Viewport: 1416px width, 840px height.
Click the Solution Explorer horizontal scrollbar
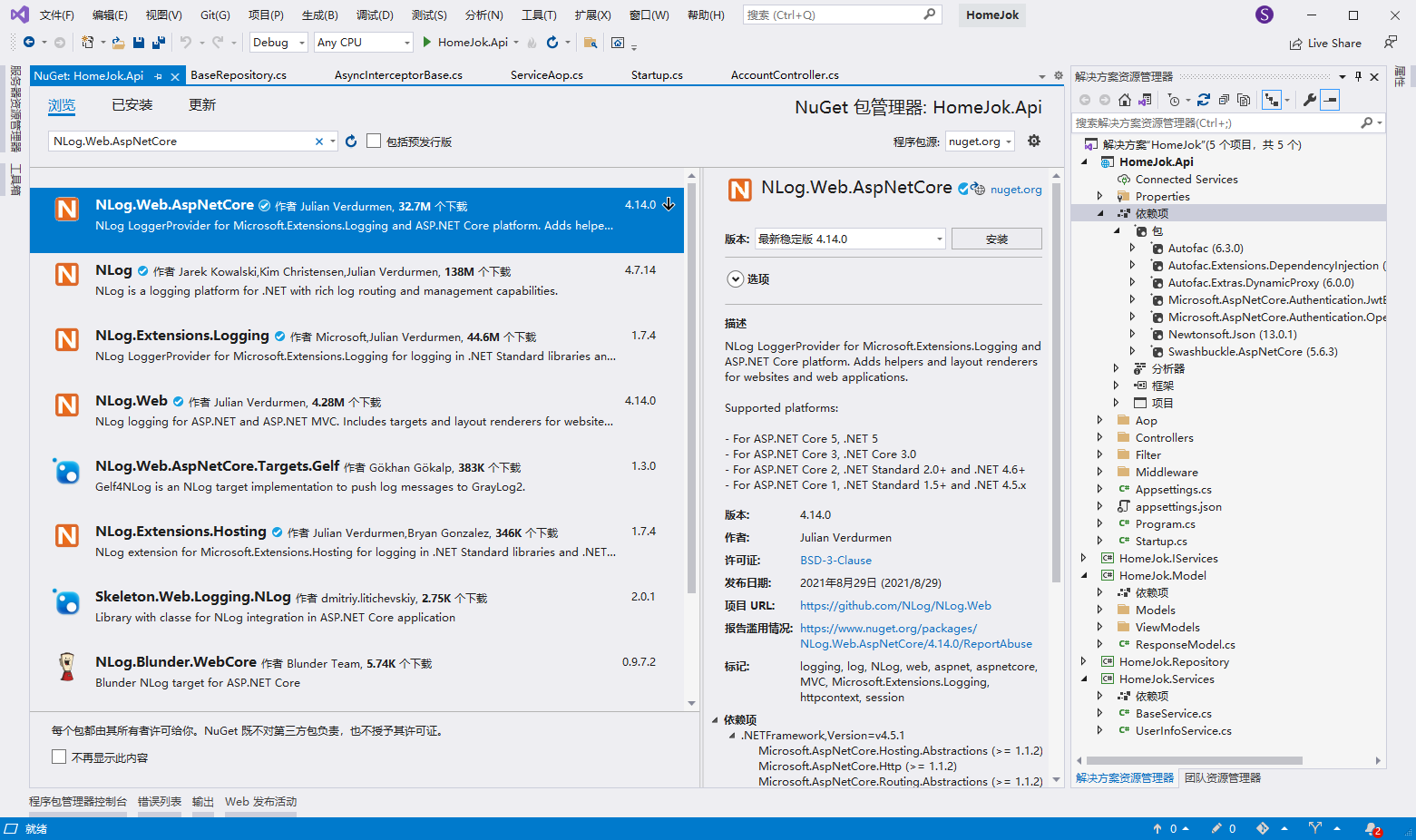[x=1195, y=761]
